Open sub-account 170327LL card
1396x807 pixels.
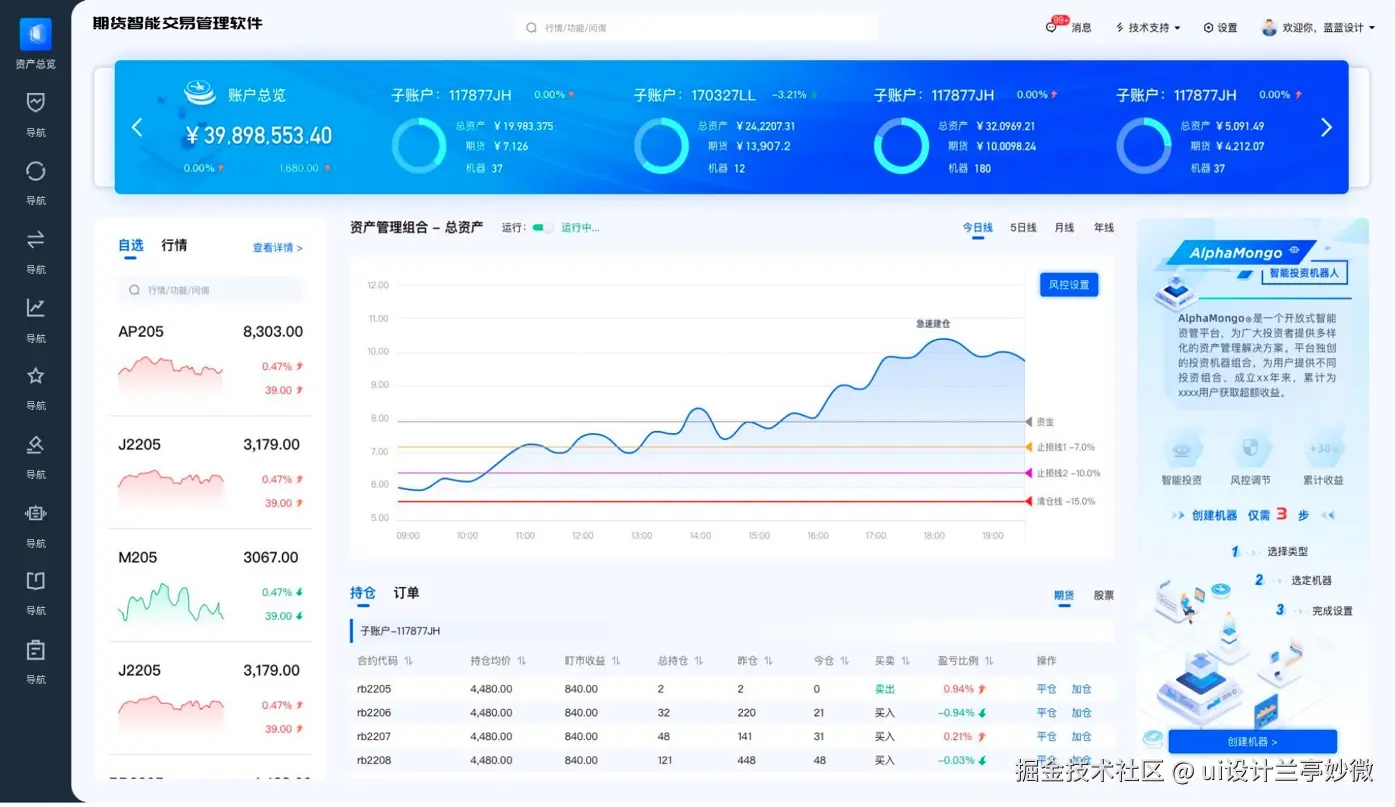726,132
